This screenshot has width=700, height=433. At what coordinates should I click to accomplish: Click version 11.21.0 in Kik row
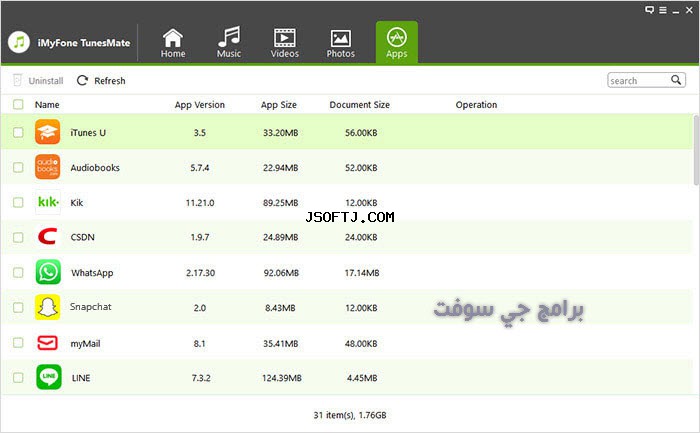(200, 203)
